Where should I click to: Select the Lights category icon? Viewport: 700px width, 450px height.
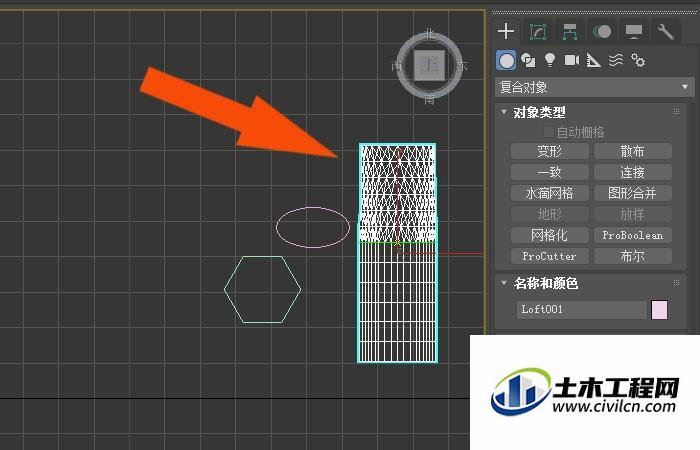point(550,60)
